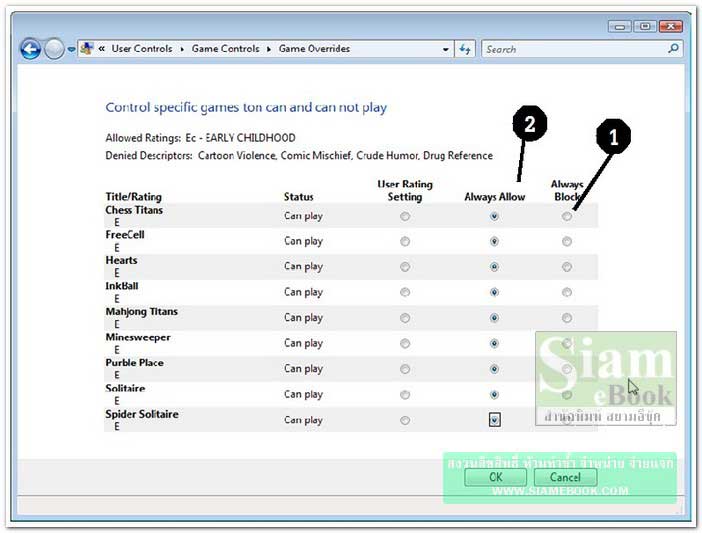Select Always Block for FreeCell

567,242
